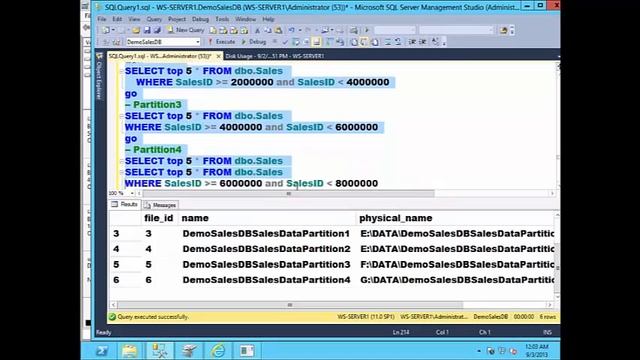
Task: Click the DemoSalesDB status bar entry
Action: pos(491,317)
